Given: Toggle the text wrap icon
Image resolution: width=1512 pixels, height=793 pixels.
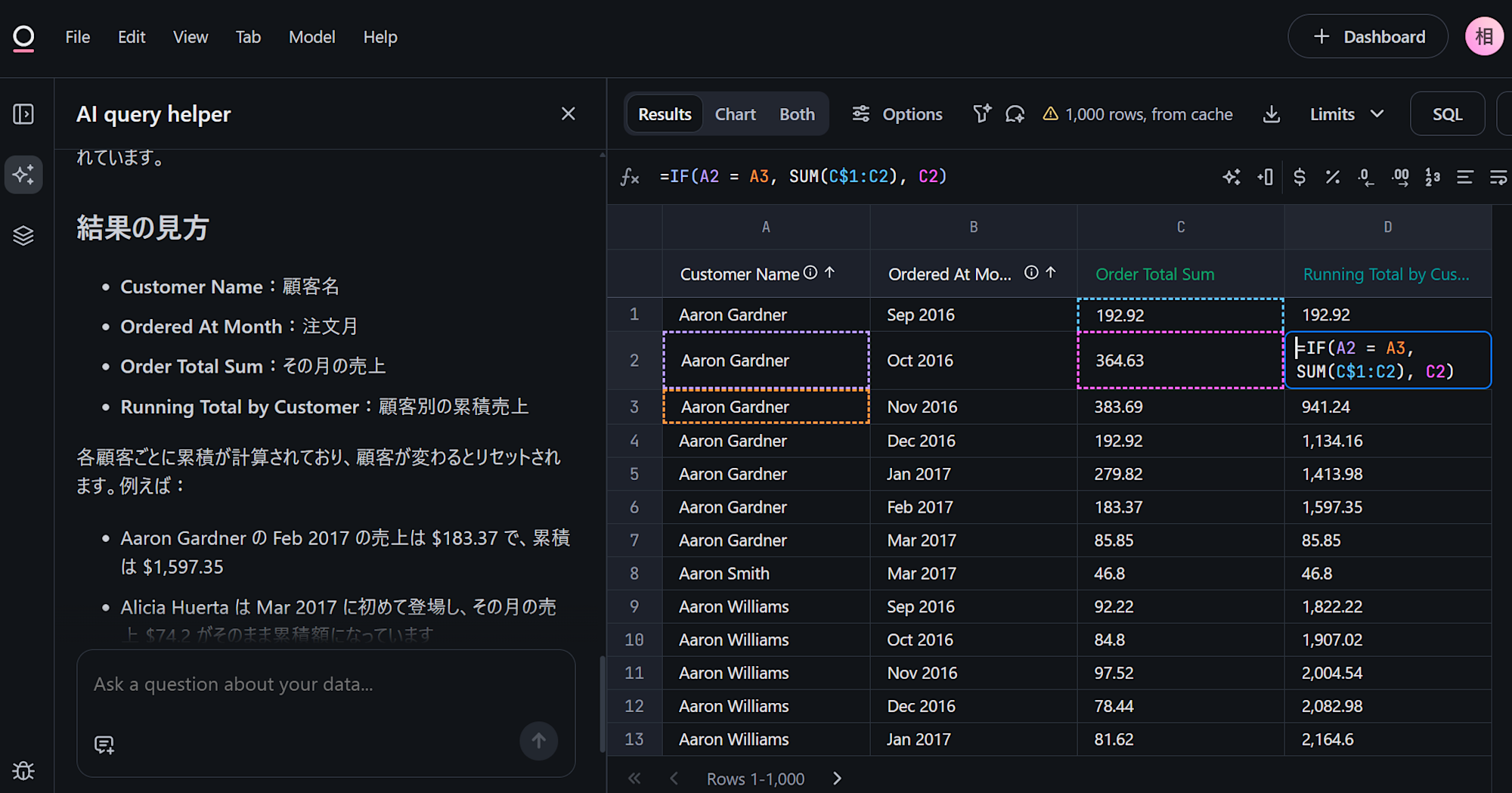Looking at the screenshot, I should coord(1498,177).
